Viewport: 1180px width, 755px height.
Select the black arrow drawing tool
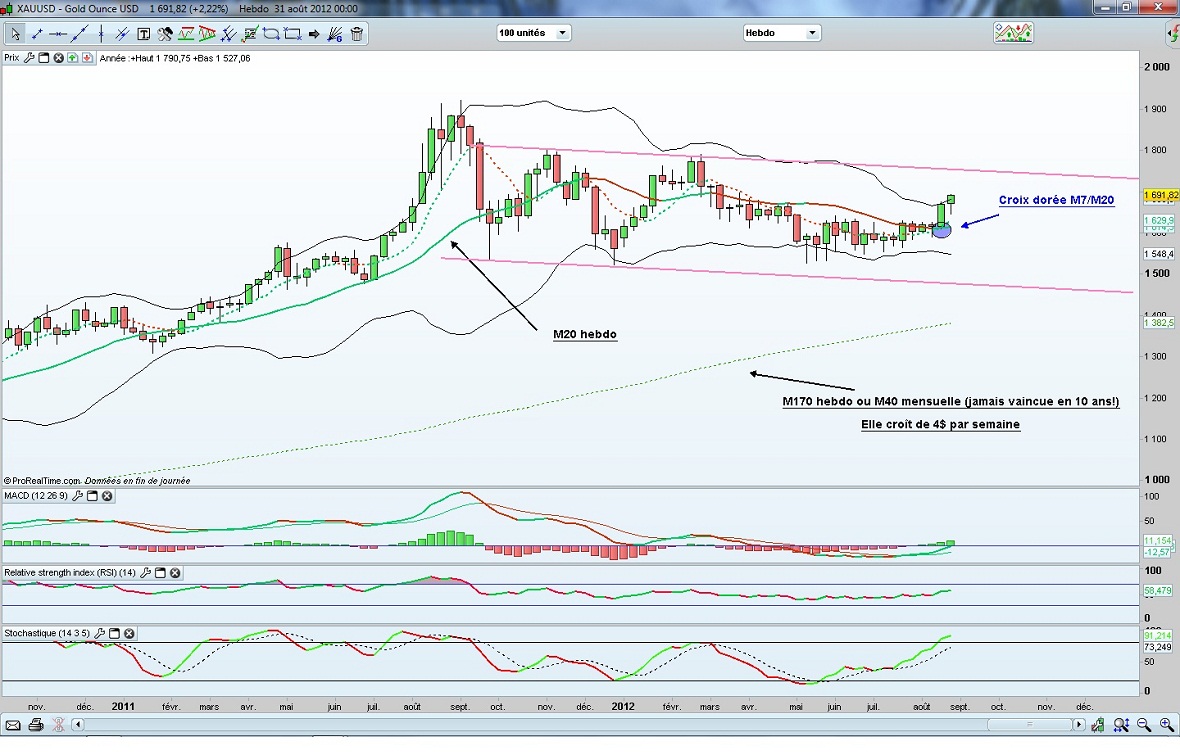tap(314, 34)
